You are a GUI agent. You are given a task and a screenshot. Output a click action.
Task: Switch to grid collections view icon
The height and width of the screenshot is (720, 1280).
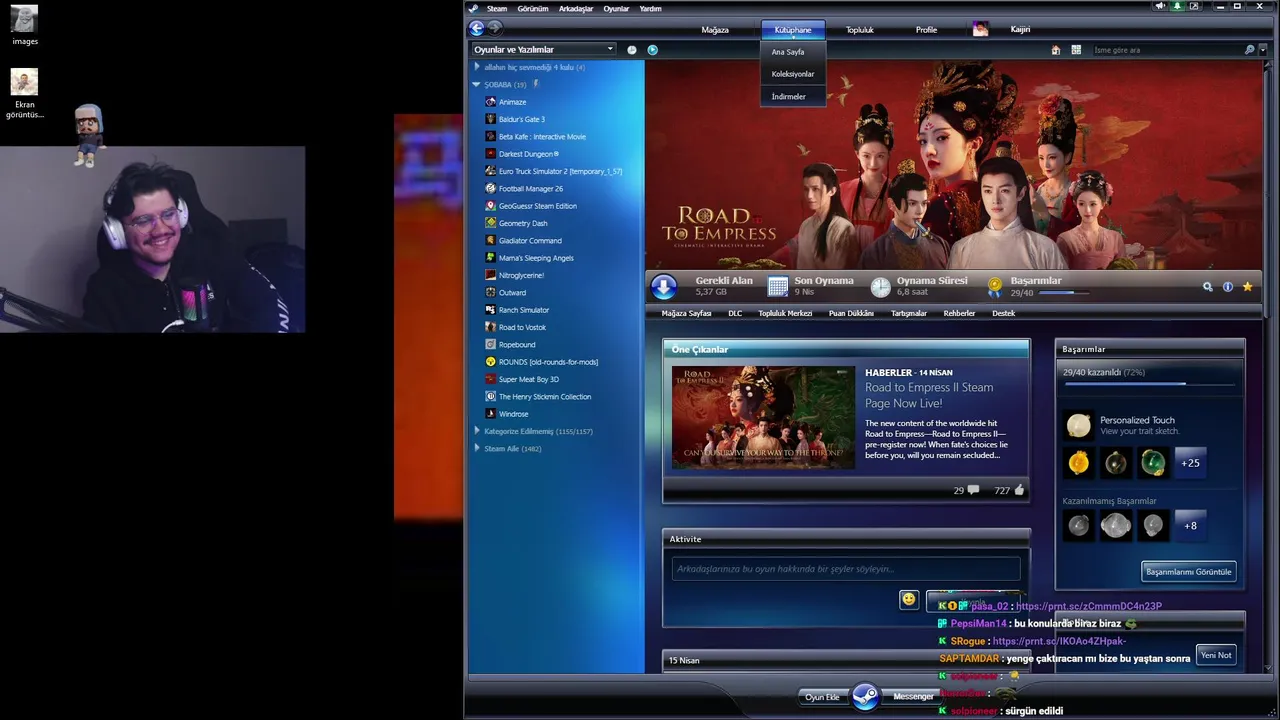point(1076,50)
